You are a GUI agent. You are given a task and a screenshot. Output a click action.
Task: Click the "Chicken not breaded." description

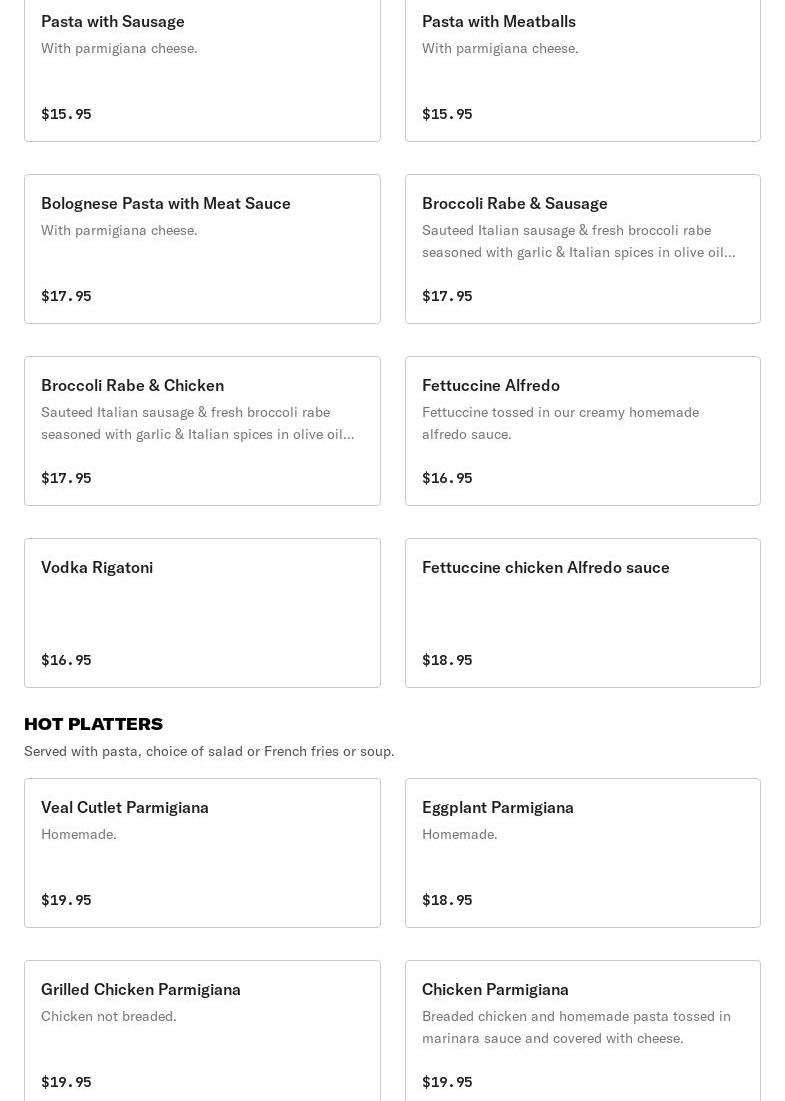[x=108, y=1016]
